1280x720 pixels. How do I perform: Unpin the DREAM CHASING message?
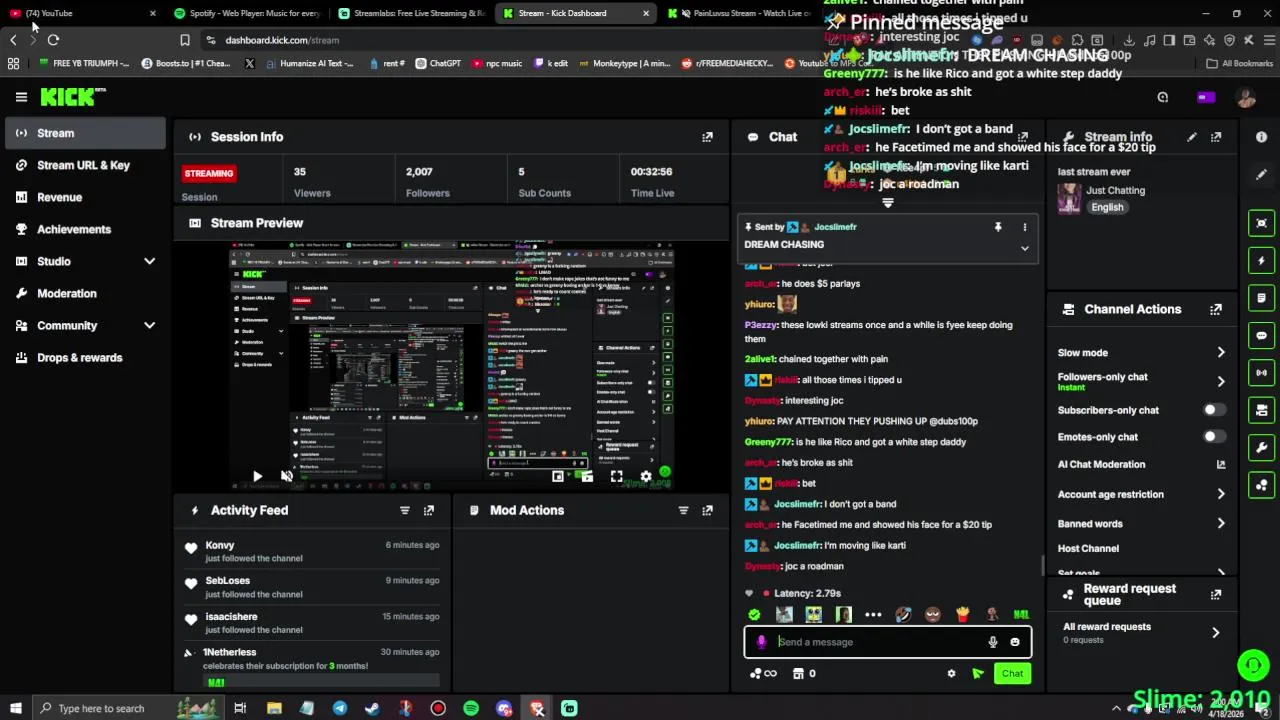pos(997,228)
